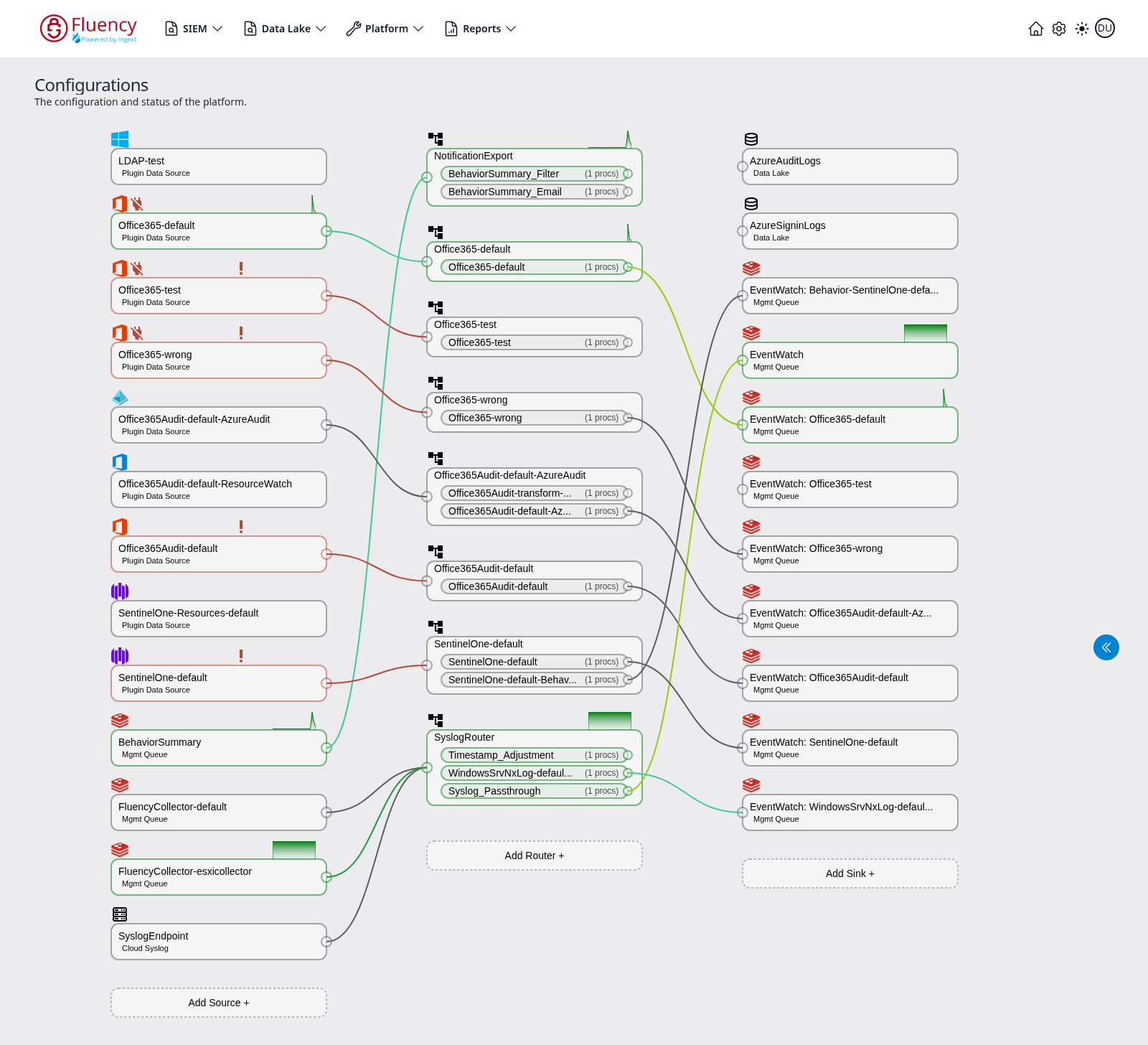1148x1045 pixels.
Task: Click the Add Router + button
Action: [535, 856]
